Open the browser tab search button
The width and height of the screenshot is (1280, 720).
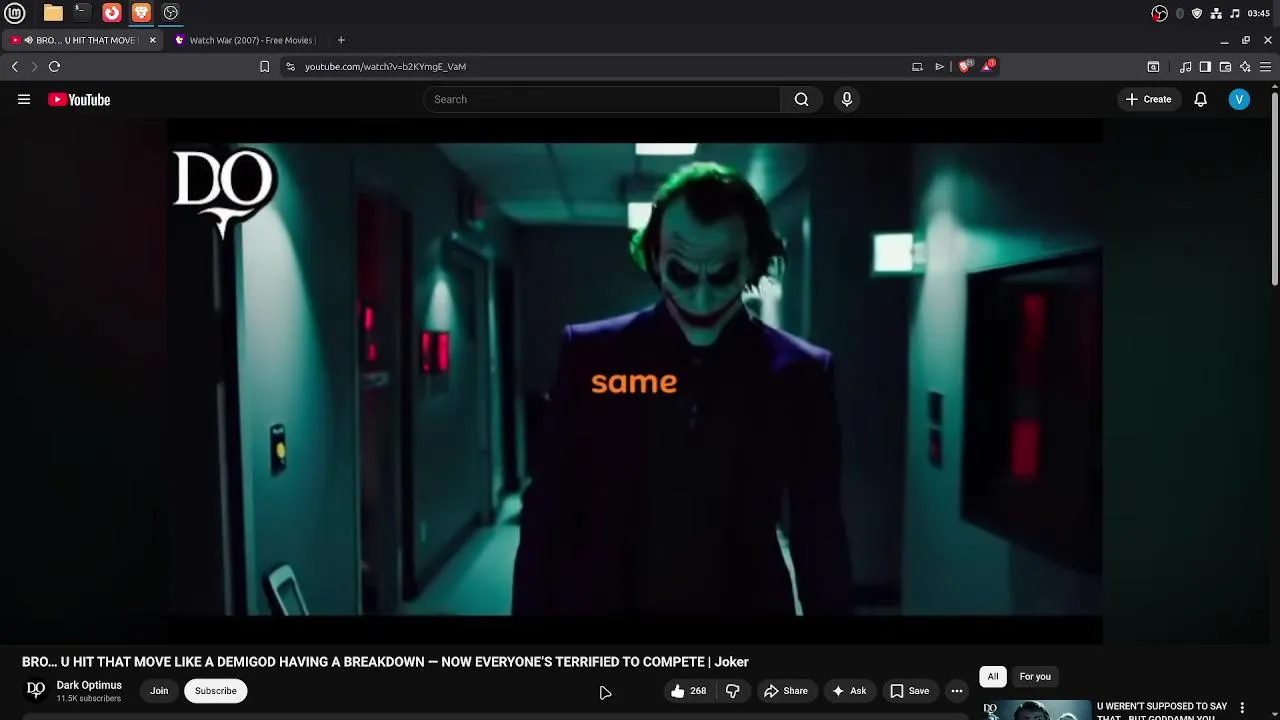point(1153,66)
